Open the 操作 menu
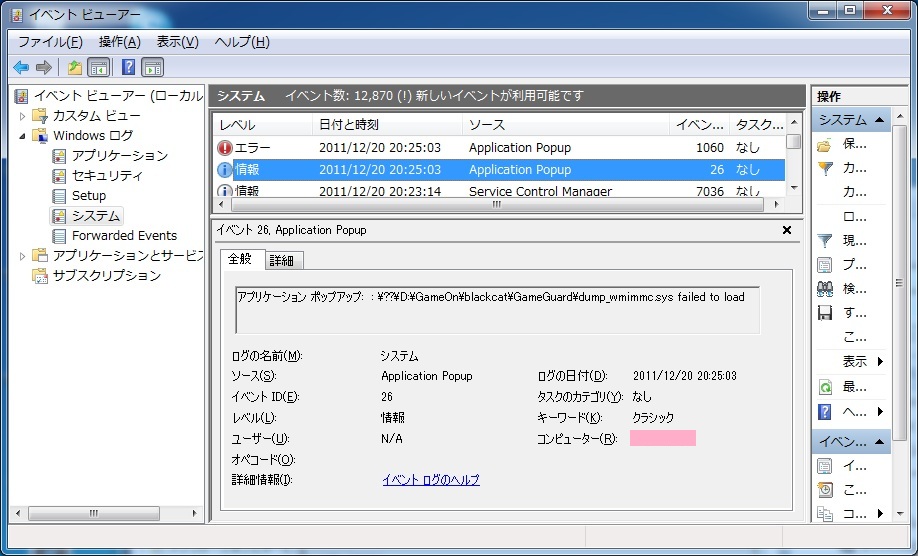Image resolution: width=918 pixels, height=556 pixels. 119,42
